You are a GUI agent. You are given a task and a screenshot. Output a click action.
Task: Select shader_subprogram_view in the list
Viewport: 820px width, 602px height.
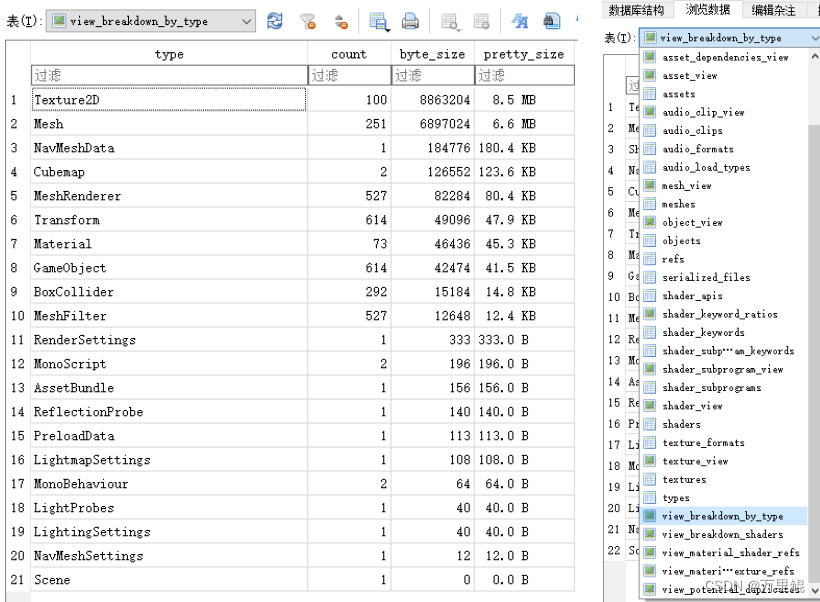pos(725,369)
